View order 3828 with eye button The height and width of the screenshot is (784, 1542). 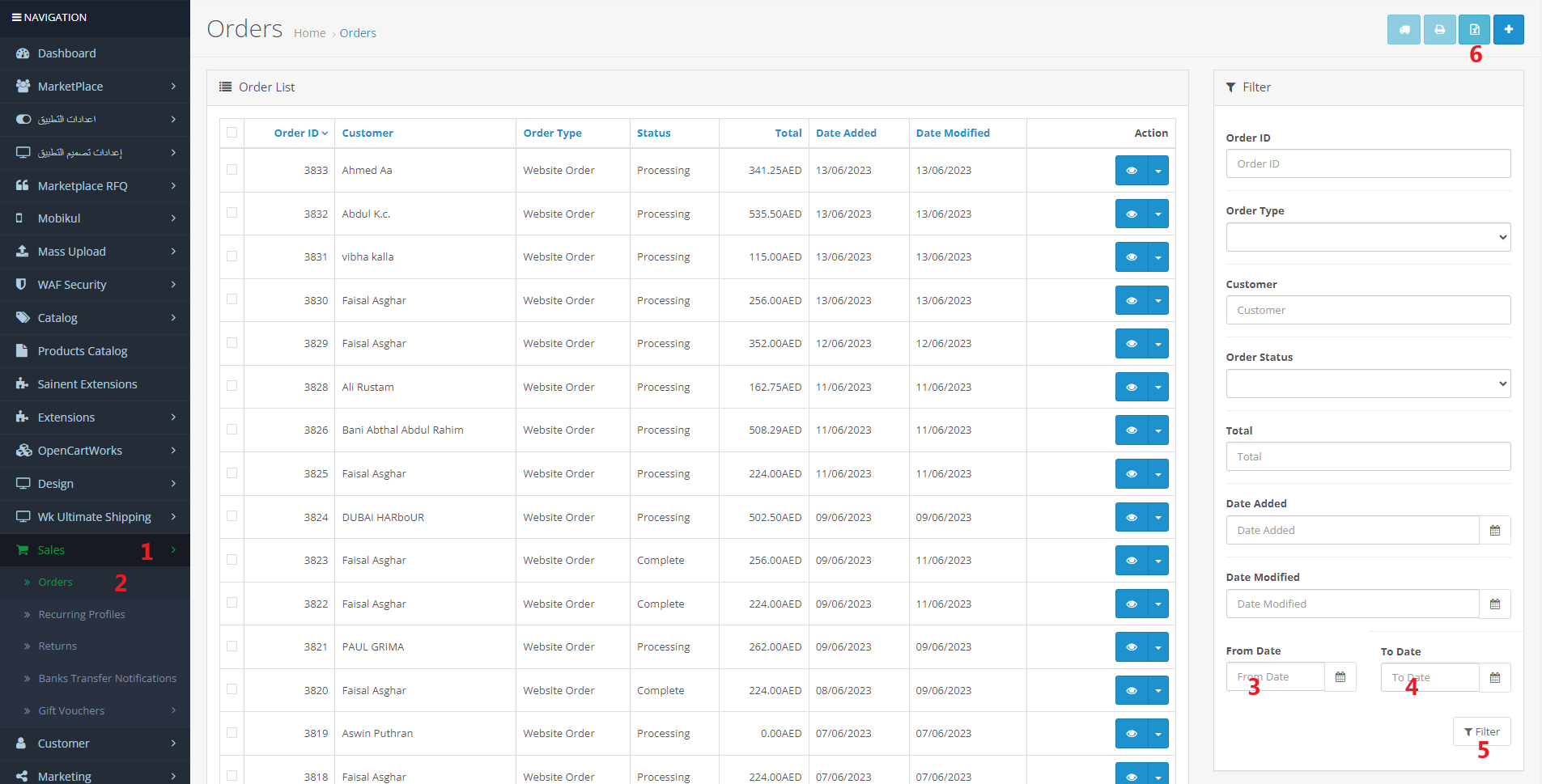pos(1132,388)
